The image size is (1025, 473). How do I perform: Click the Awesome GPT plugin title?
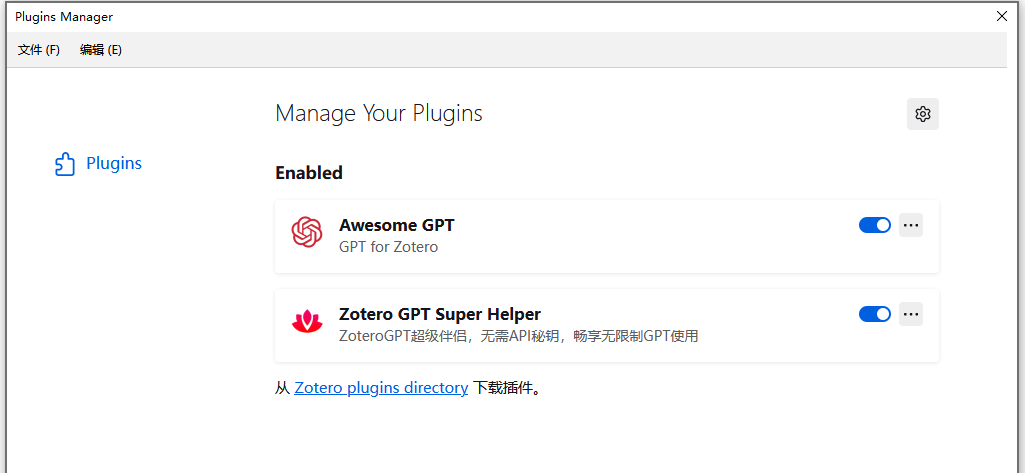point(397,225)
